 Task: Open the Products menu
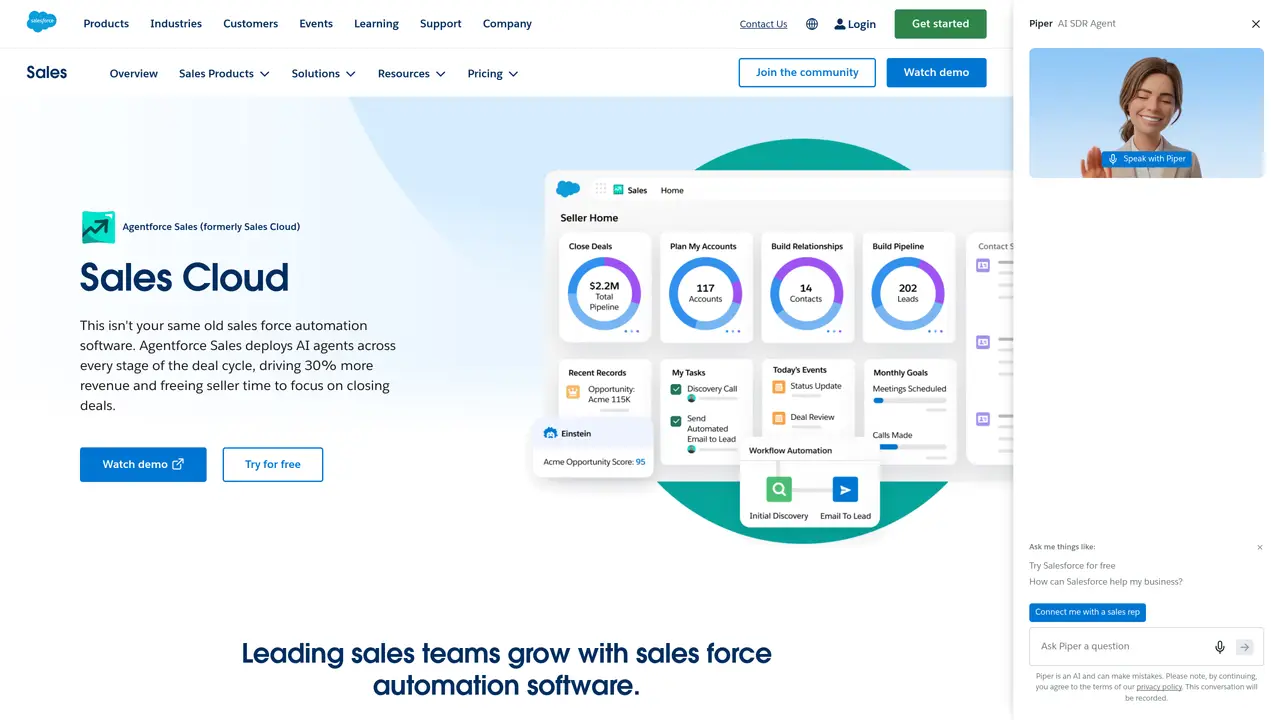(x=106, y=24)
